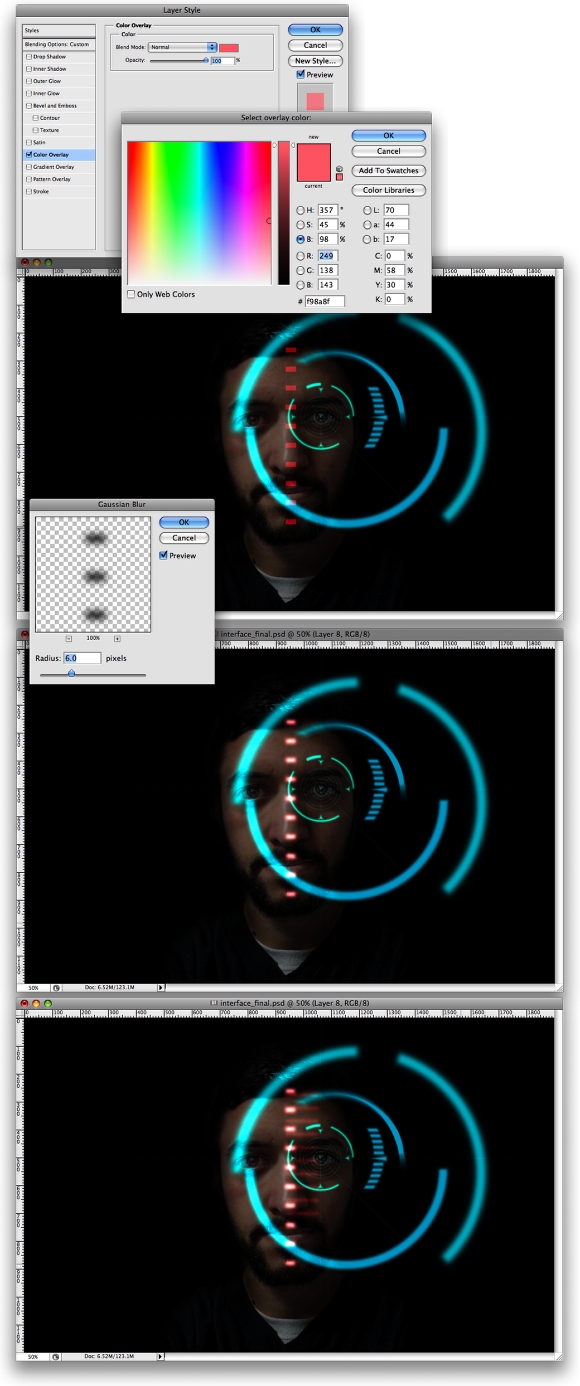The height and width of the screenshot is (1386, 580).
Task: Click the New Style button
Action: (x=315, y=61)
